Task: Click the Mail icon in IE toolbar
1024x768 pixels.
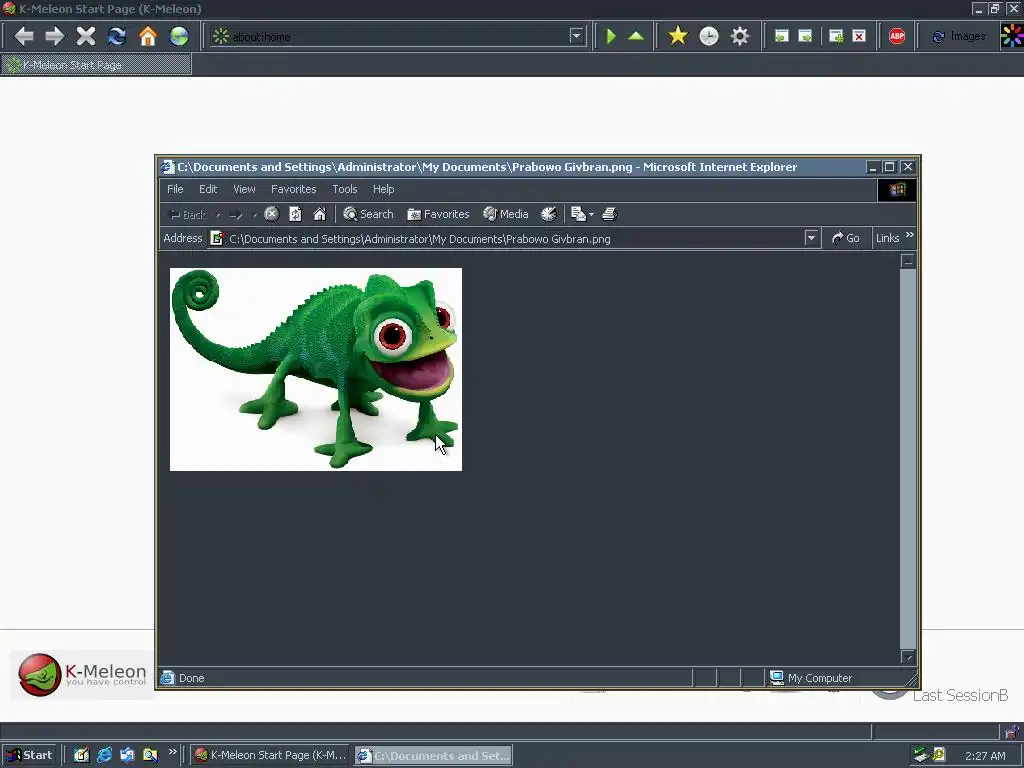Action: click(578, 214)
